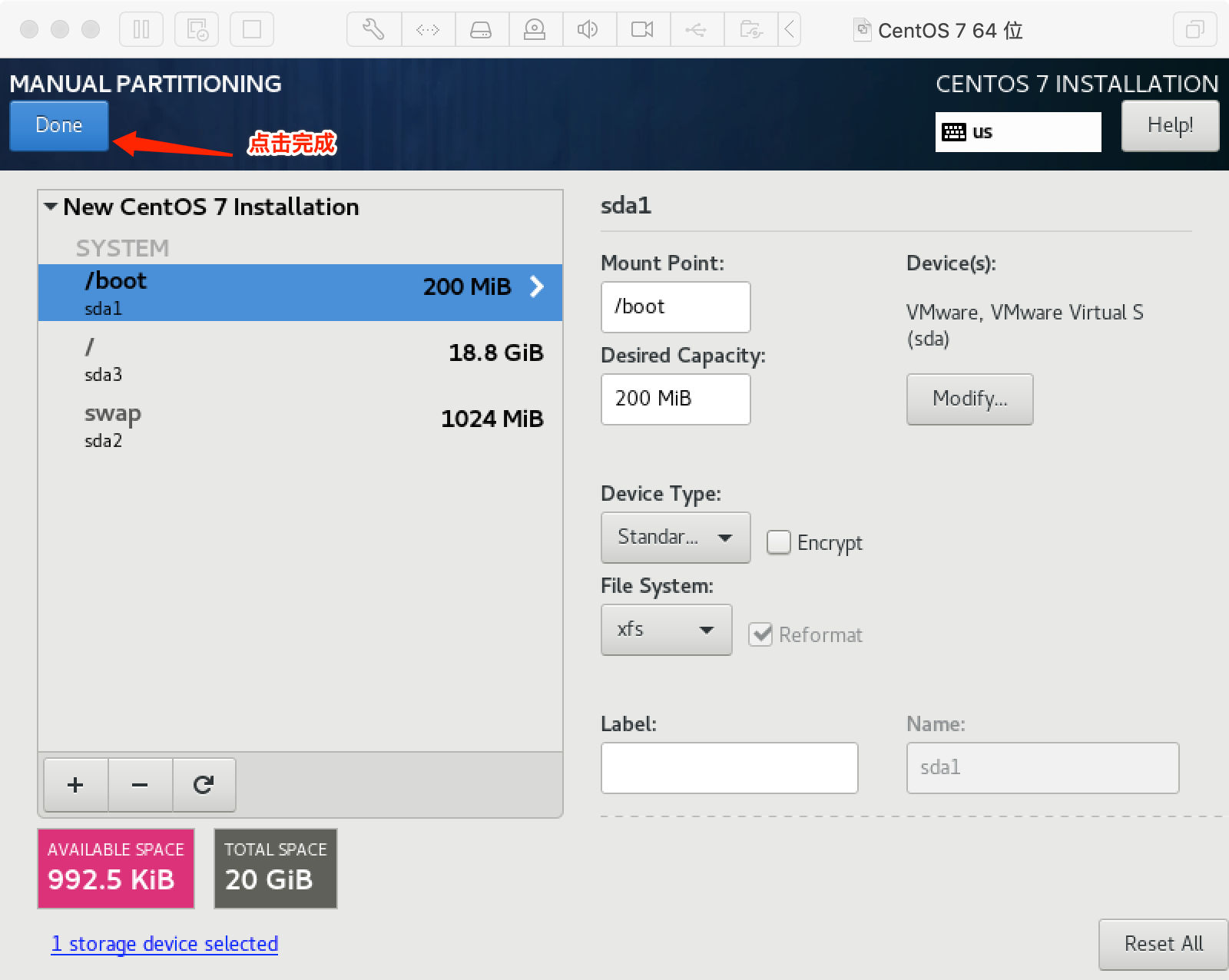This screenshot has height=980, width=1229.
Task: Click the camera device icon
Action: (643, 30)
